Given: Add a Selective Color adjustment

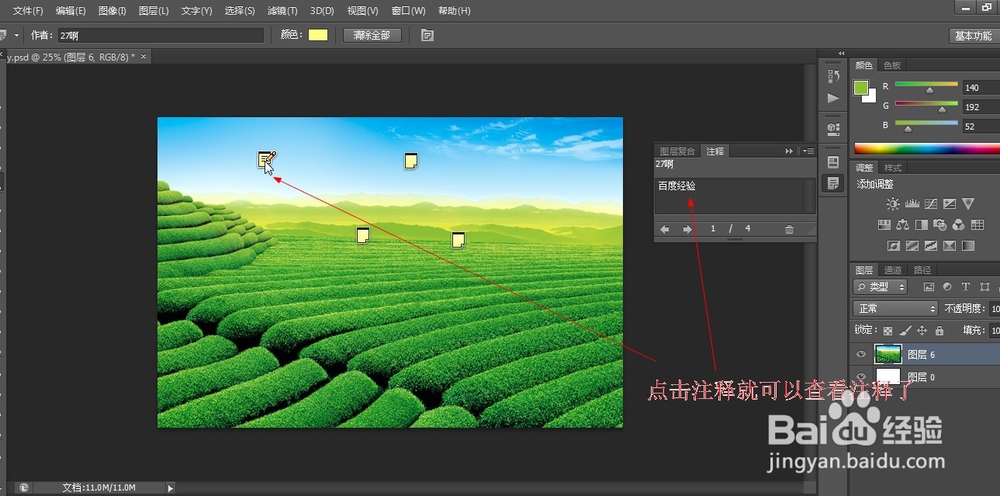Looking at the screenshot, I should click(950, 245).
